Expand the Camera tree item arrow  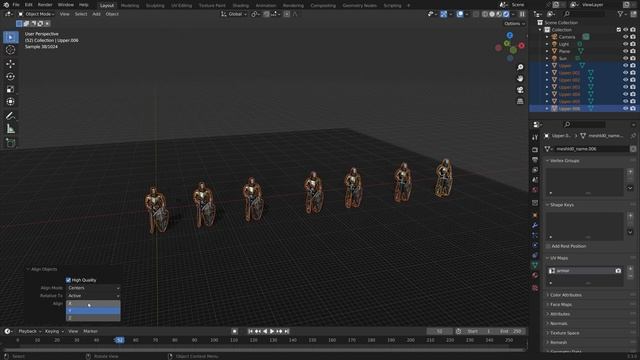tap(547, 37)
